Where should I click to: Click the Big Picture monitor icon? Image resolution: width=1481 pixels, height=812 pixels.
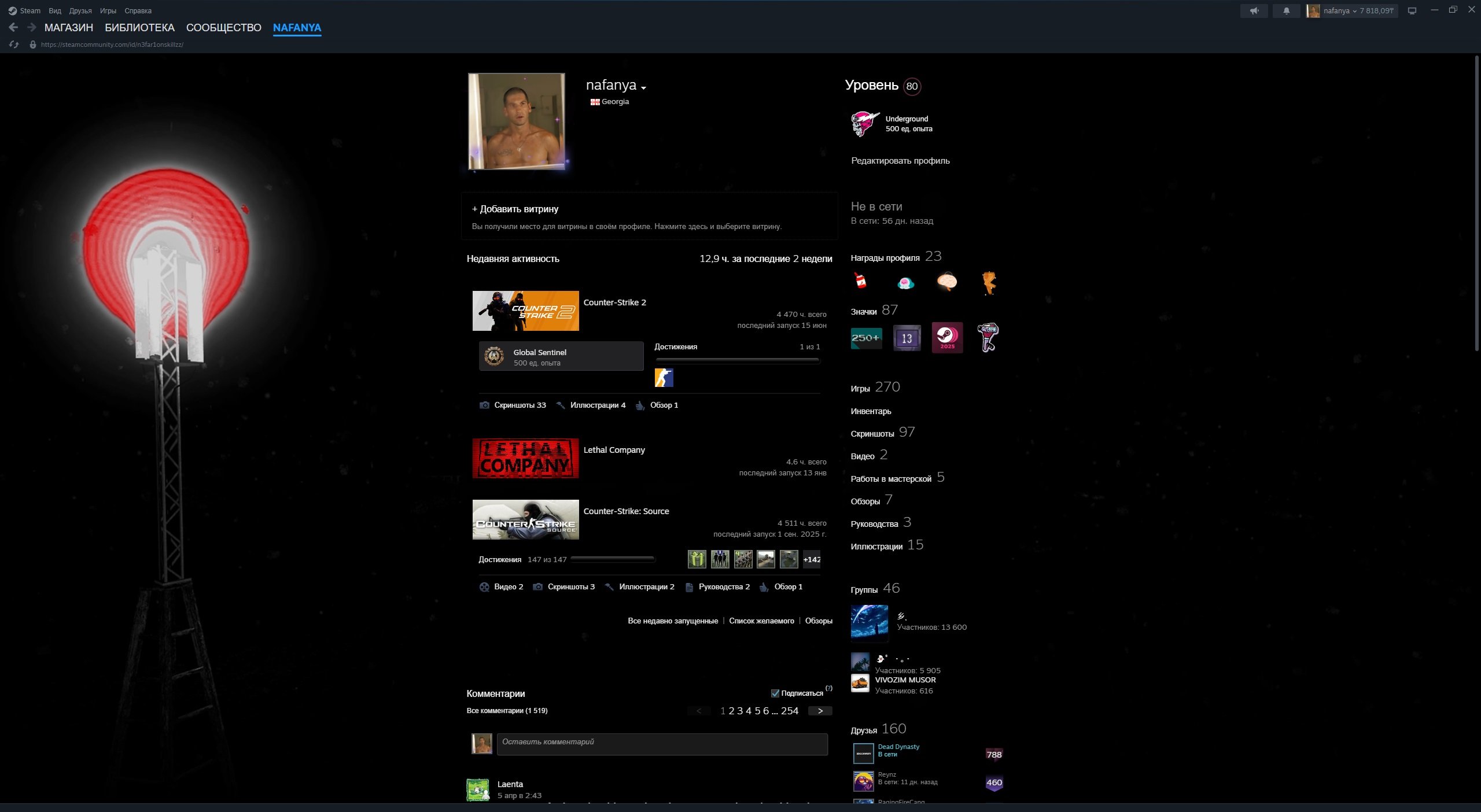(x=1412, y=10)
